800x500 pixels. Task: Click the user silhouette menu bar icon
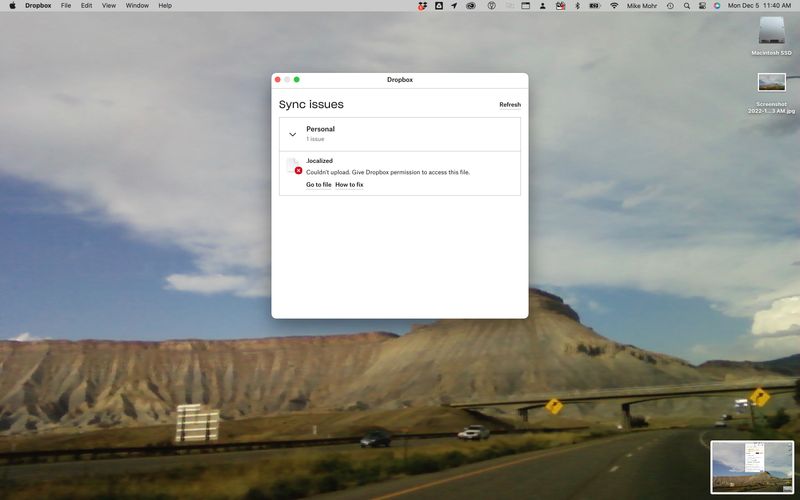pyautogui.click(x=542, y=6)
